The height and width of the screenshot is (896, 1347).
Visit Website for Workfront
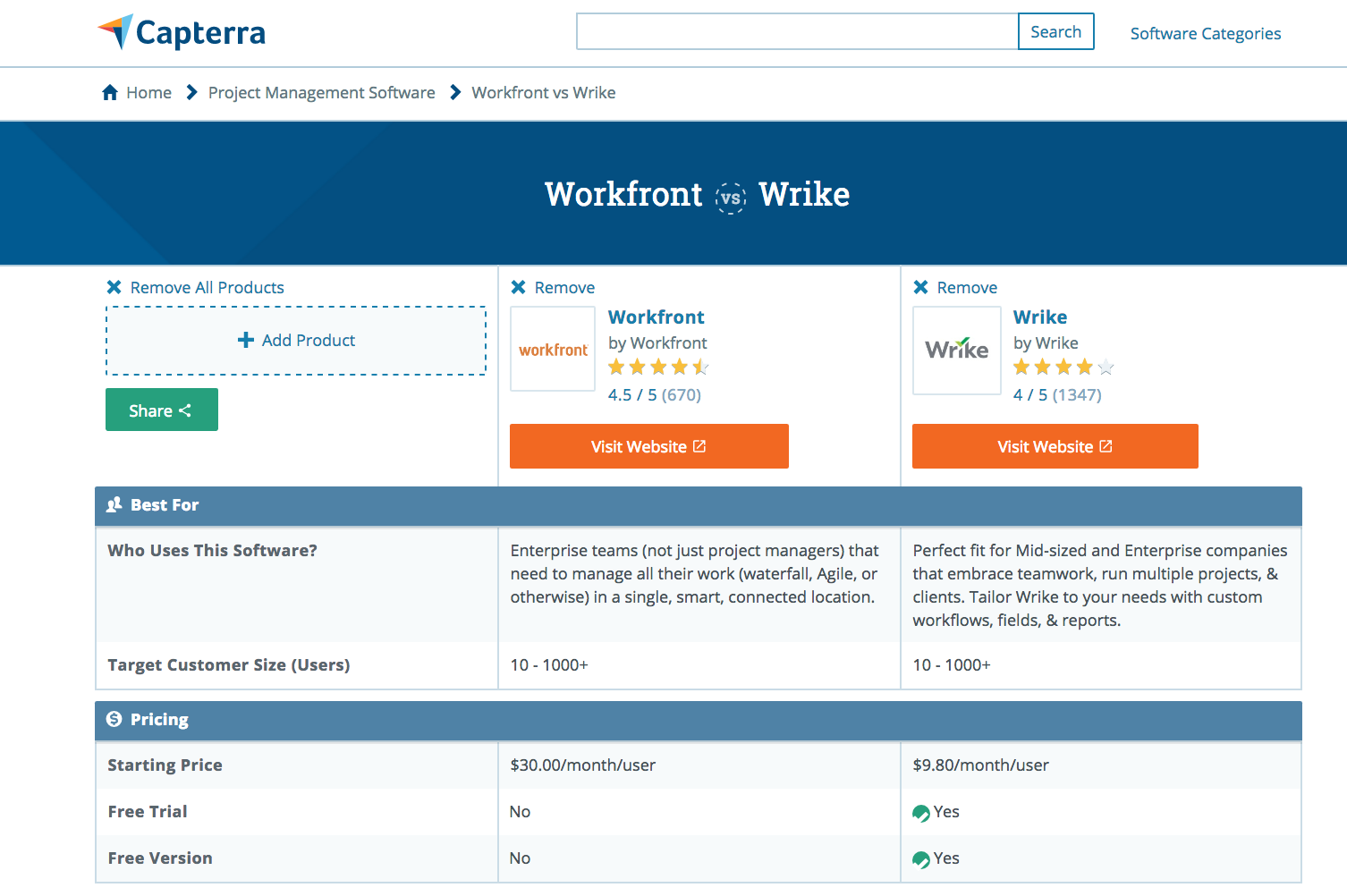point(649,446)
